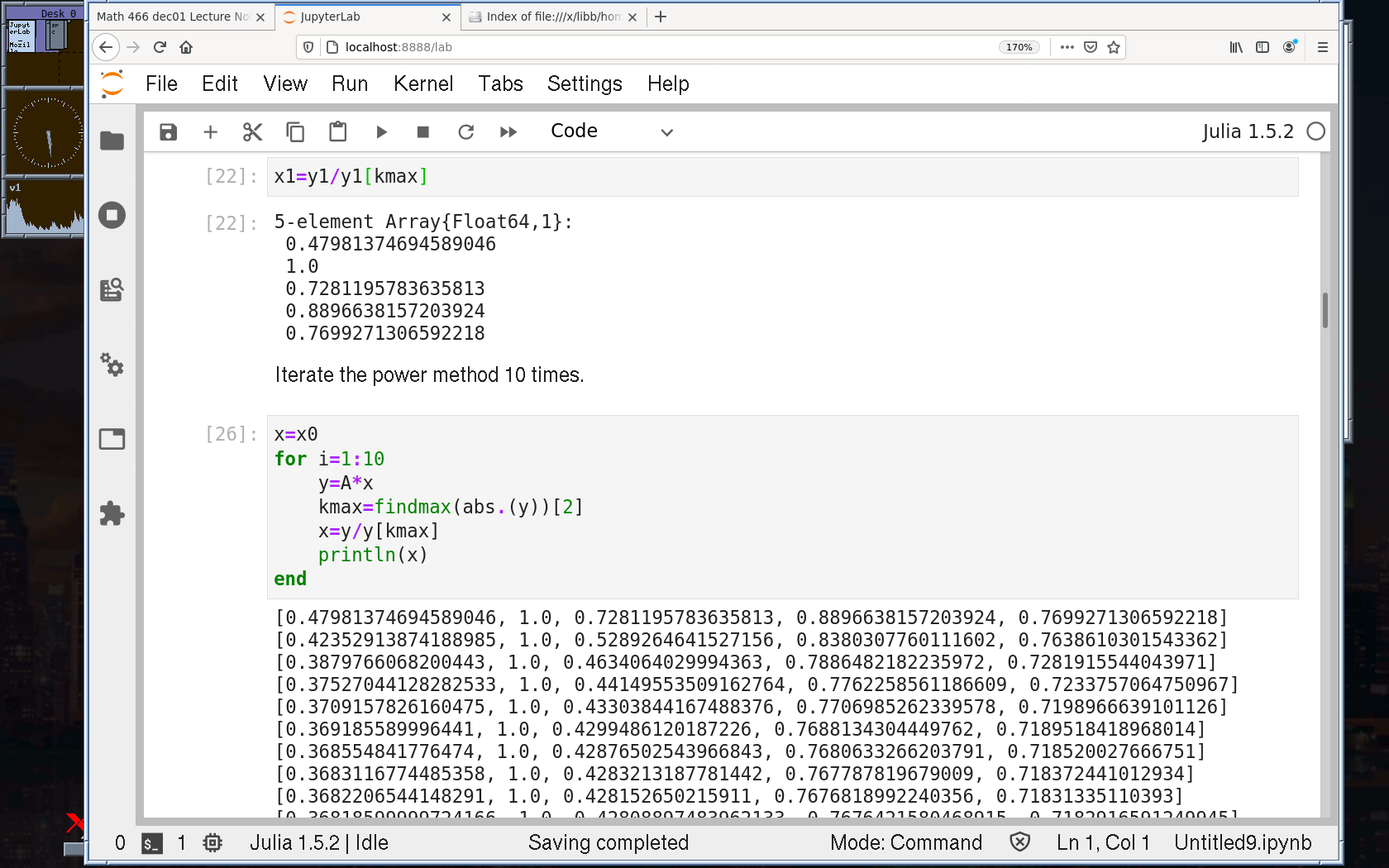The width and height of the screenshot is (1389, 868).
Task: Click the Julia 1.5.2 kernel name
Action: click(x=1247, y=132)
